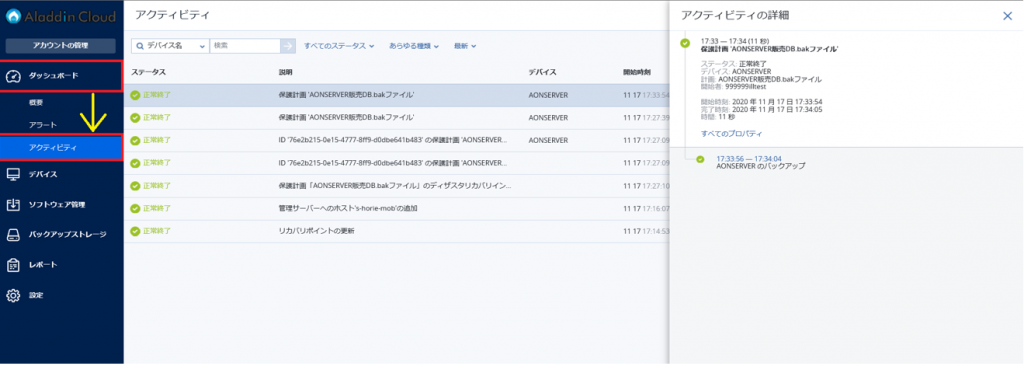This screenshot has height=366, width=1024.
Task: Select ID 76e2b215 row with AONSERVER device
Action: click(396, 140)
